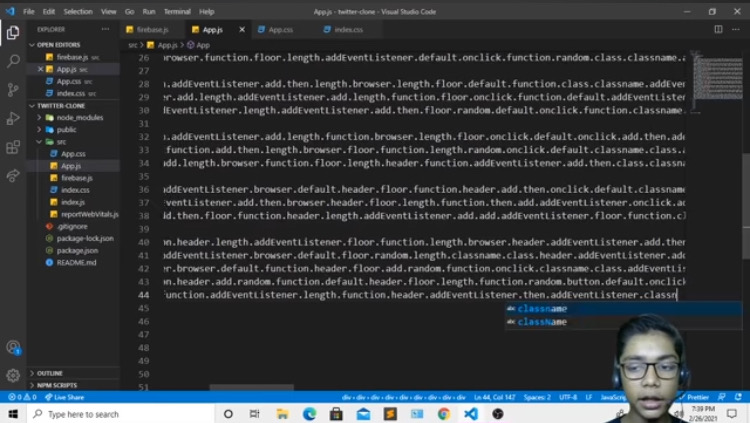Click the errors and warnings status indicator
Image resolution: width=750 pixels, height=423 pixels.
[22, 397]
